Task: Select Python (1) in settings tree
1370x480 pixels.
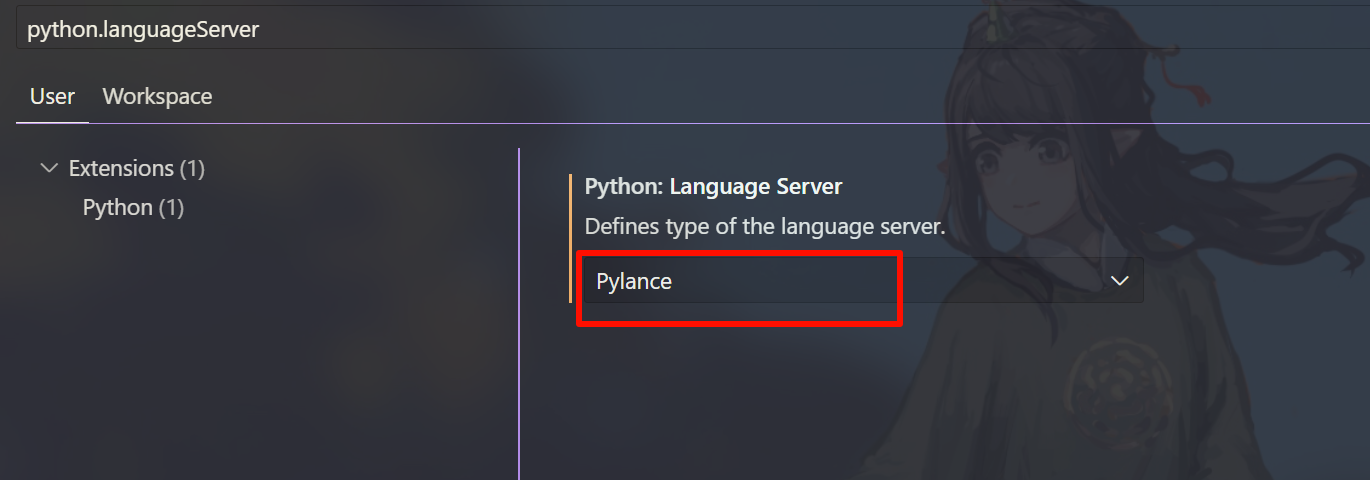Action: click(133, 208)
